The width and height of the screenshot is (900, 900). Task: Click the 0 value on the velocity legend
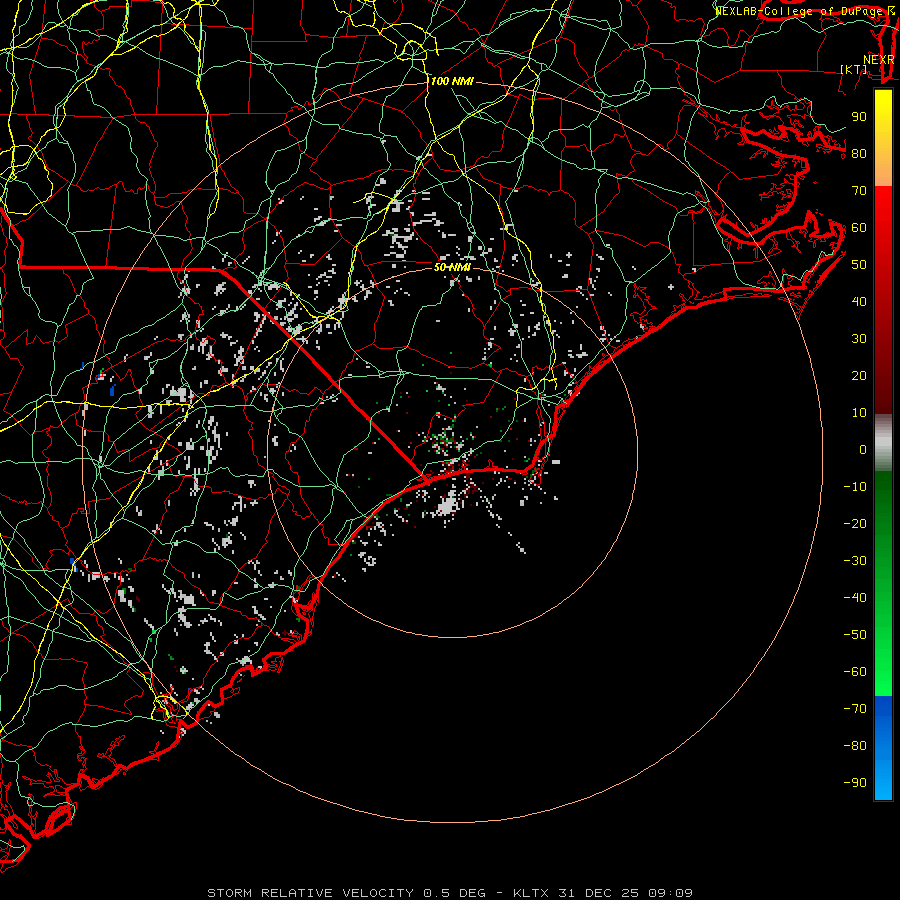(x=863, y=449)
